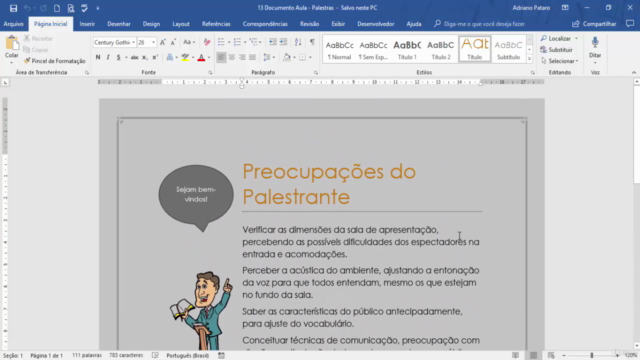Switch to the Revisão tab
This screenshot has height=360, width=640.
[309, 24]
